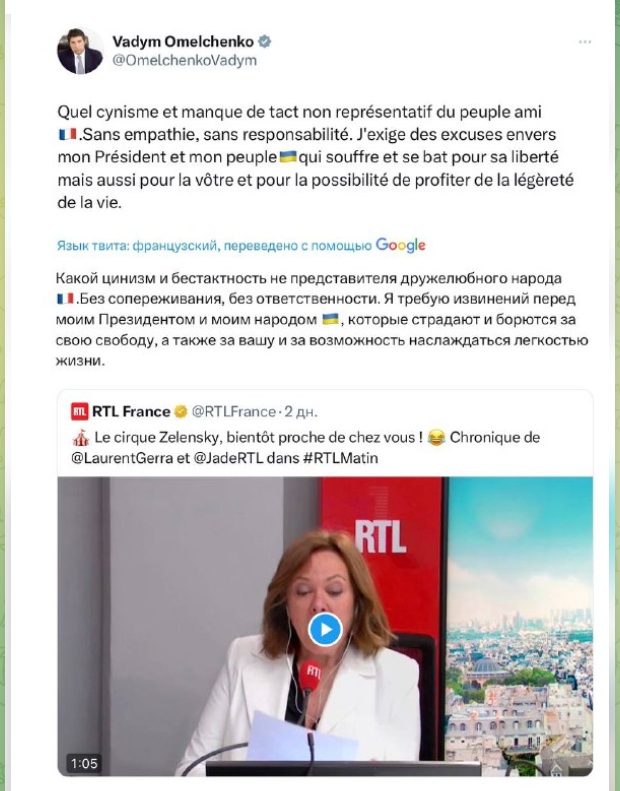Click the quoted tweet's '2 дн.' timestamp
This screenshot has width=620, height=791.
pos(301,412)
